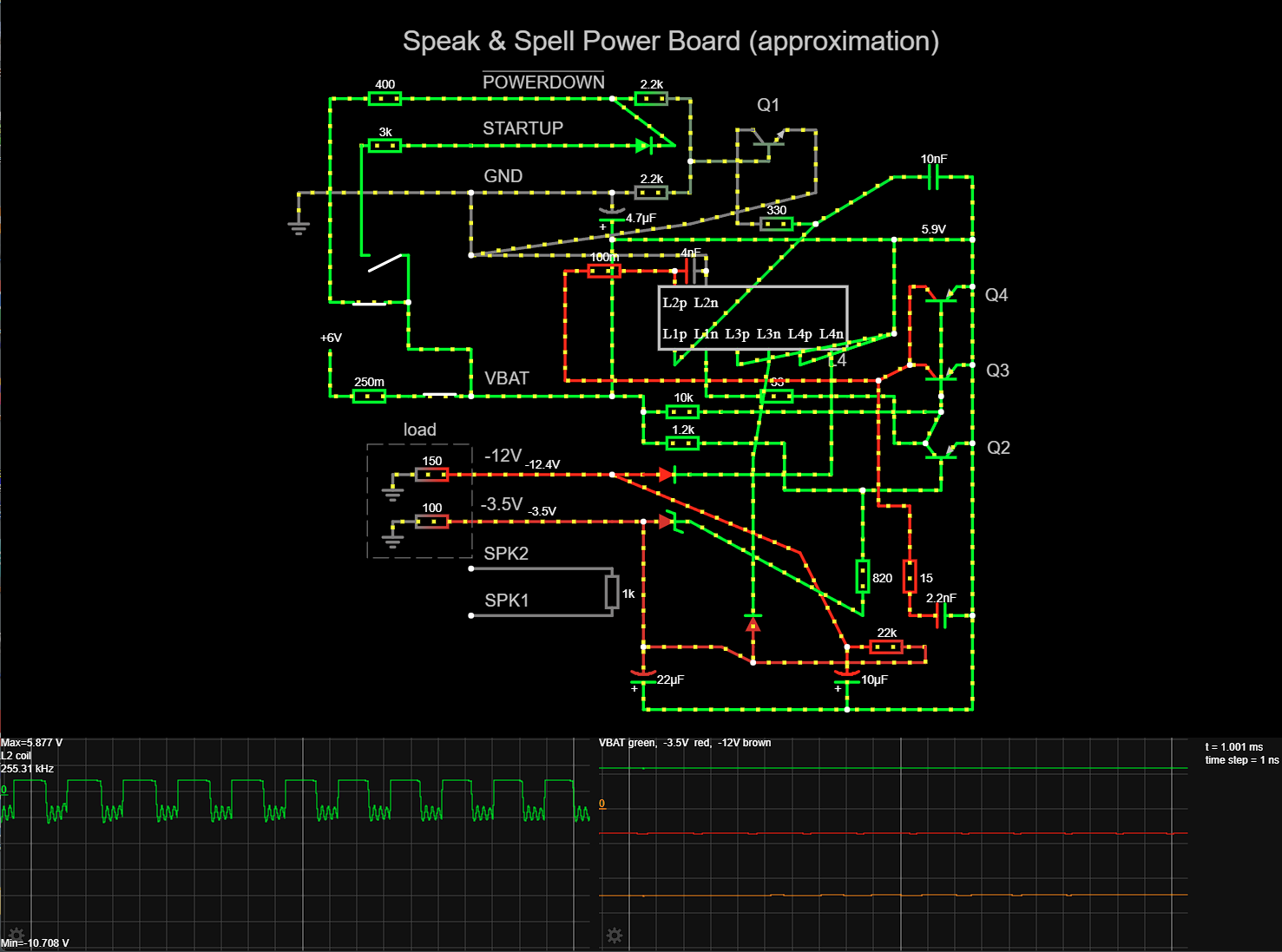Click the time step = 1 ns readout
Image resolution: width=1282 pixels, height=952 pixels.
coord(1241,760)
